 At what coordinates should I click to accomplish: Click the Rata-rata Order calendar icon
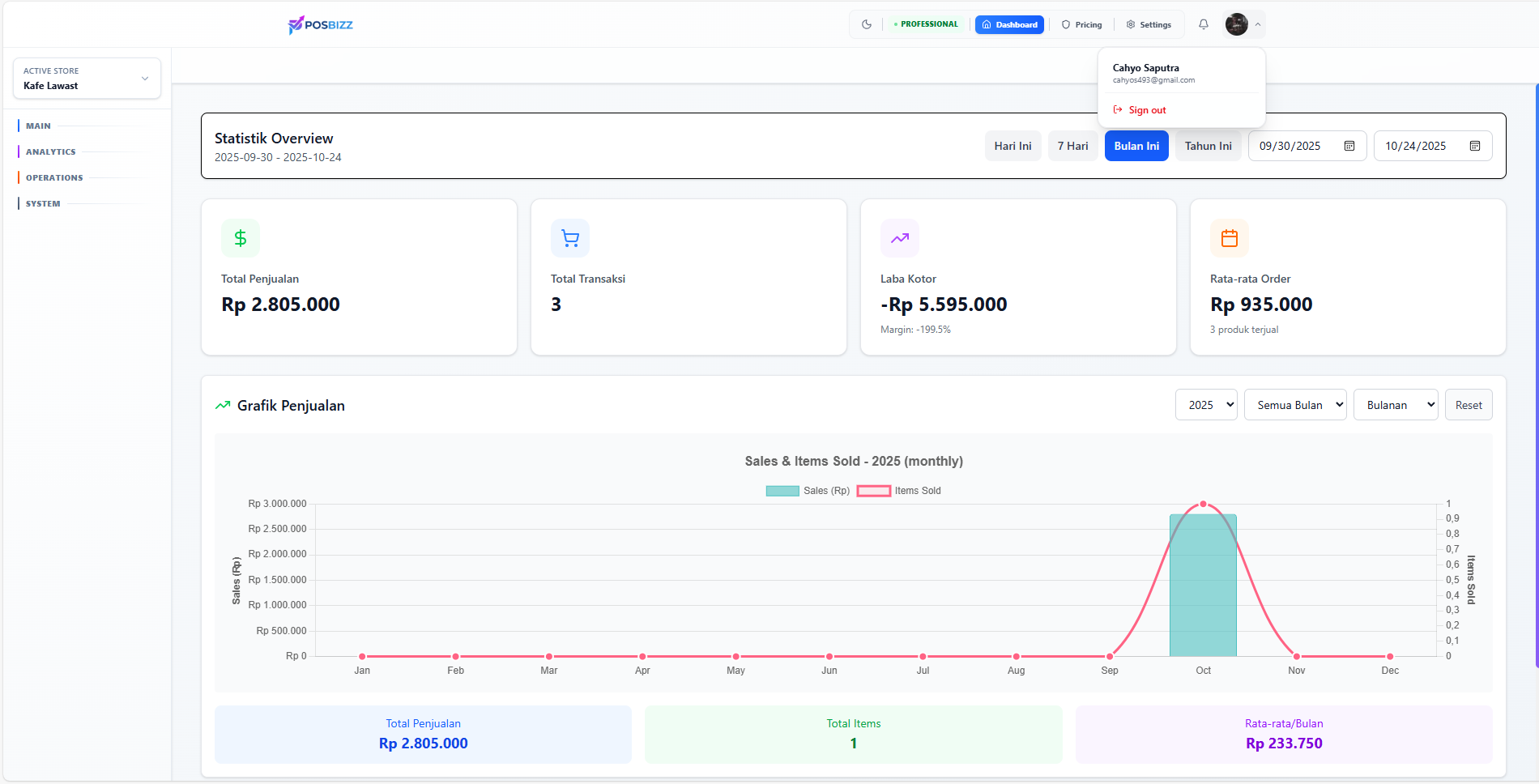click(1230, 238)
